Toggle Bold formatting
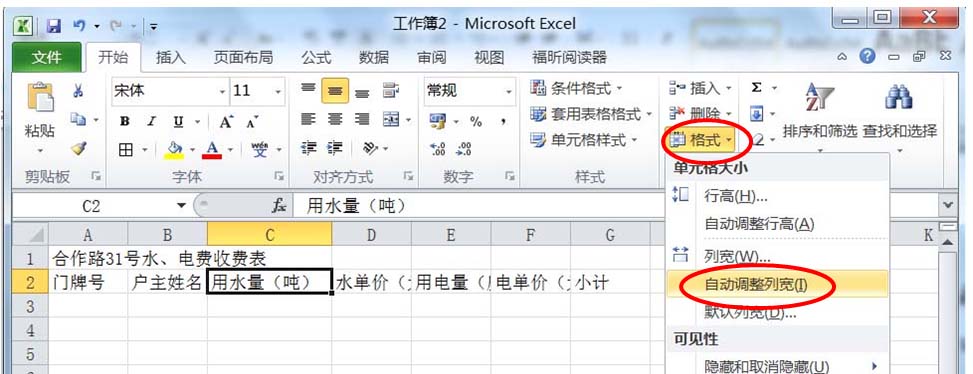This screenshot has width=973, height=374. tap(125, 122)
